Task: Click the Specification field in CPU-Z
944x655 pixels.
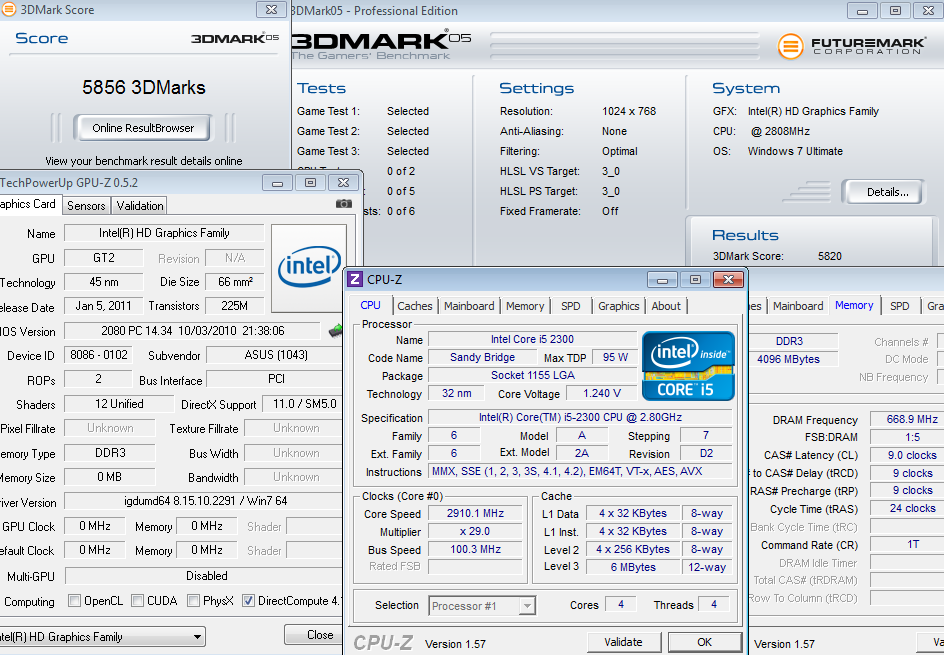Action: 580,417
